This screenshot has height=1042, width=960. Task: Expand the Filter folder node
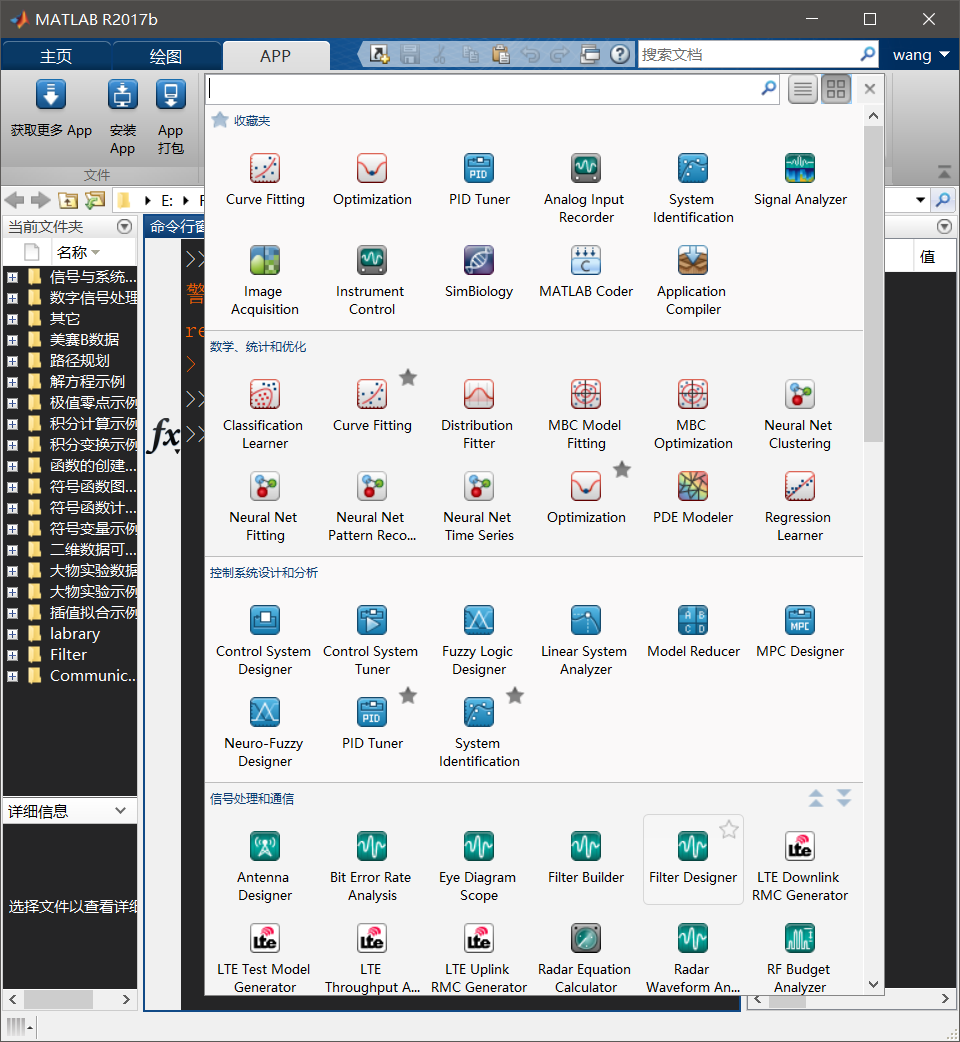coord(12,655)
